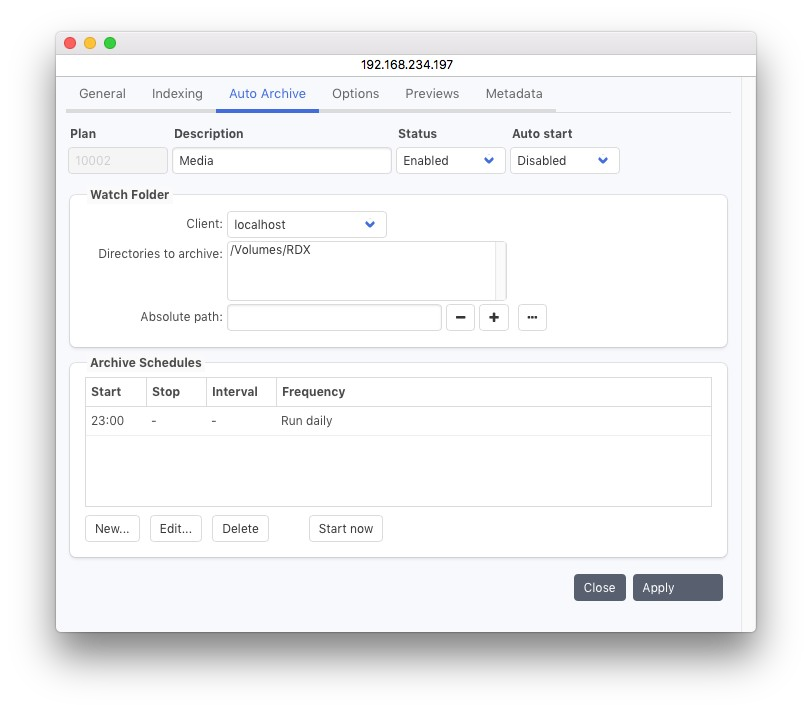This screenshot has height=712, width=812.
Task: Click the Description field containing Media
Action: 281,161
